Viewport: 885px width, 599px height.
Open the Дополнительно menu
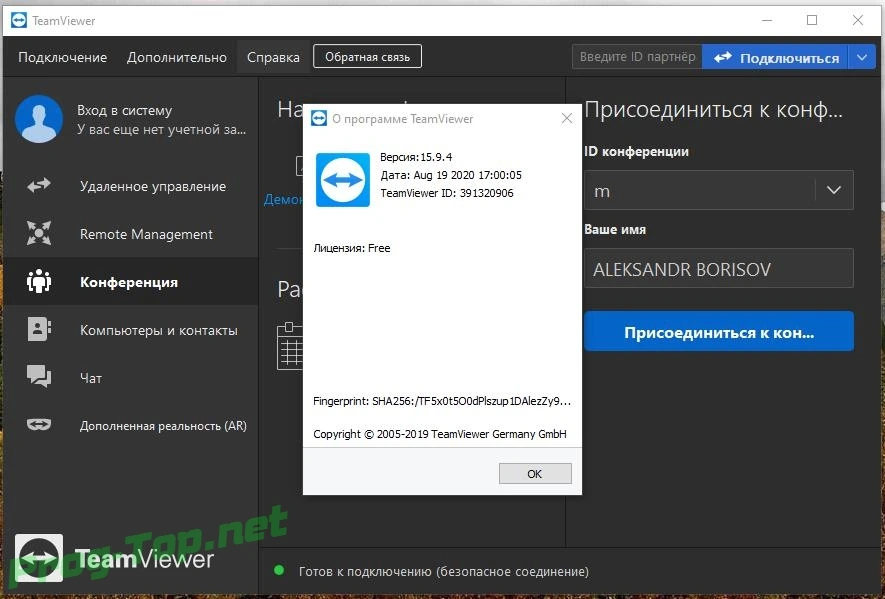pos(177,57)
